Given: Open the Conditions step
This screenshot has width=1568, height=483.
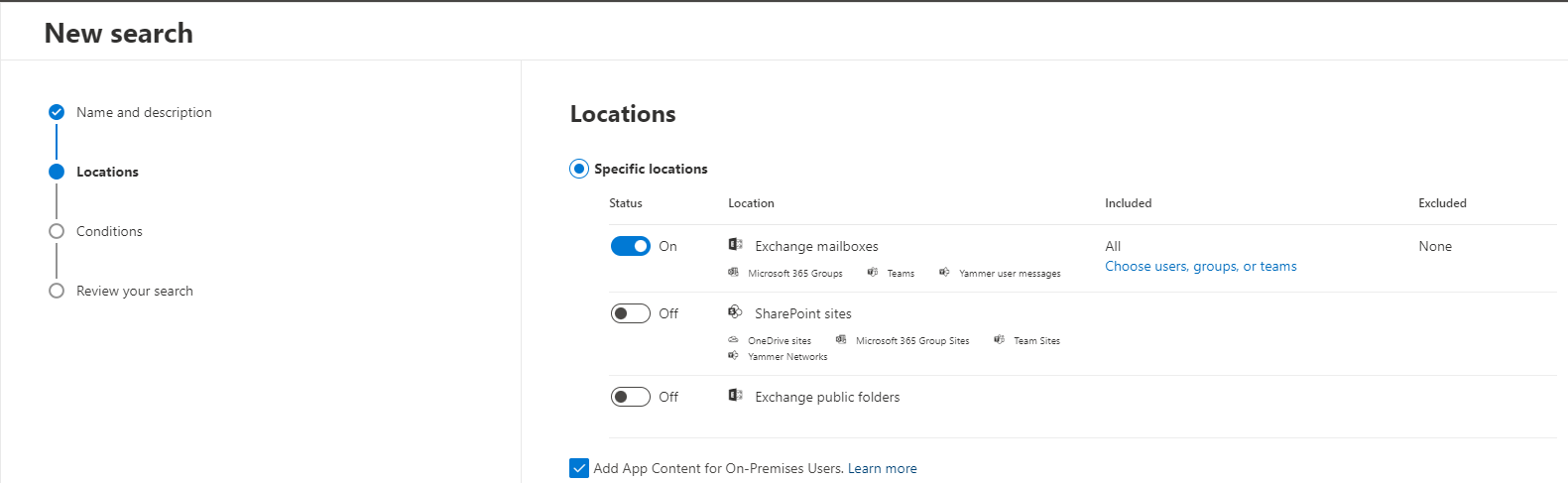Looking at the screenshot, I should pyautogui.click(x=109, y=231).
